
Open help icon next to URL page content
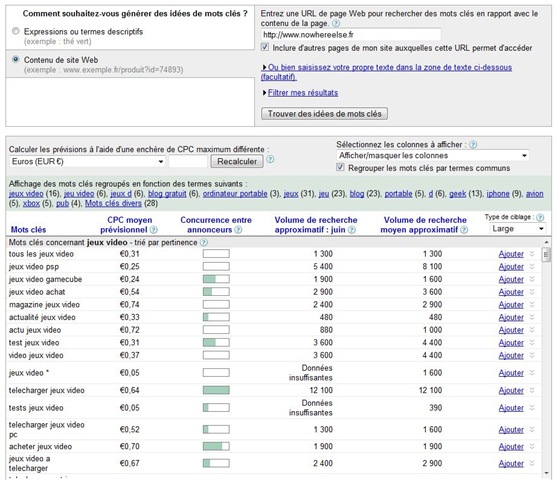pos(336,23)
